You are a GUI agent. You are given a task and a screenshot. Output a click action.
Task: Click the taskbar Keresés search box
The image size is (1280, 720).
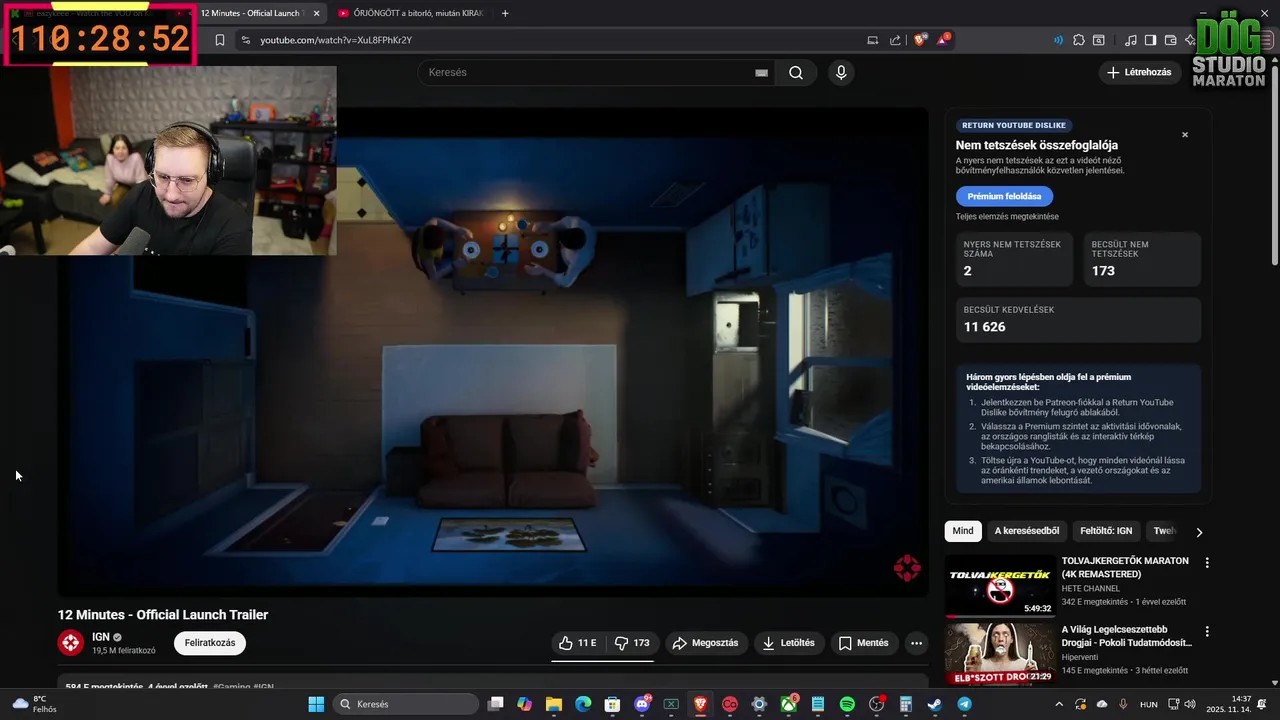click(408, 704)
